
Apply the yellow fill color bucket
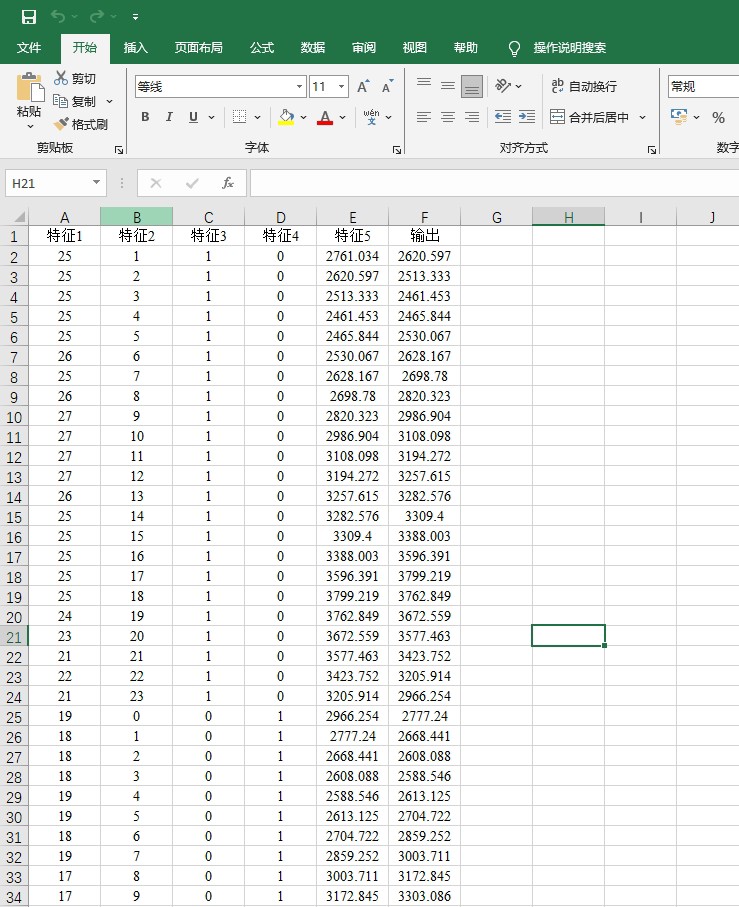coord(286,117)
